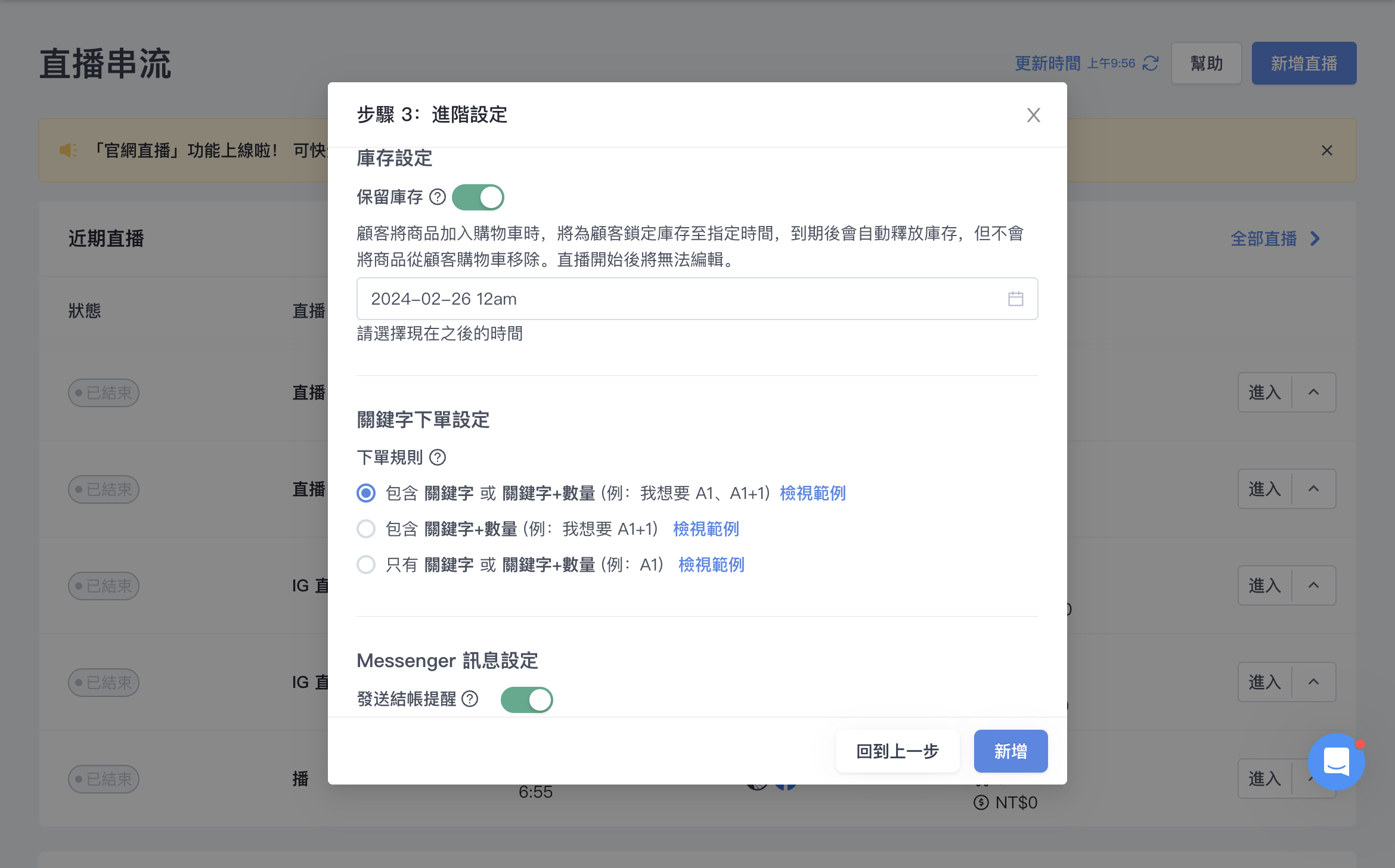Viewport: 1395px width, 868px height.
Task: Click 進入 for the first 已結束 stream
Action: (1265, 392)
